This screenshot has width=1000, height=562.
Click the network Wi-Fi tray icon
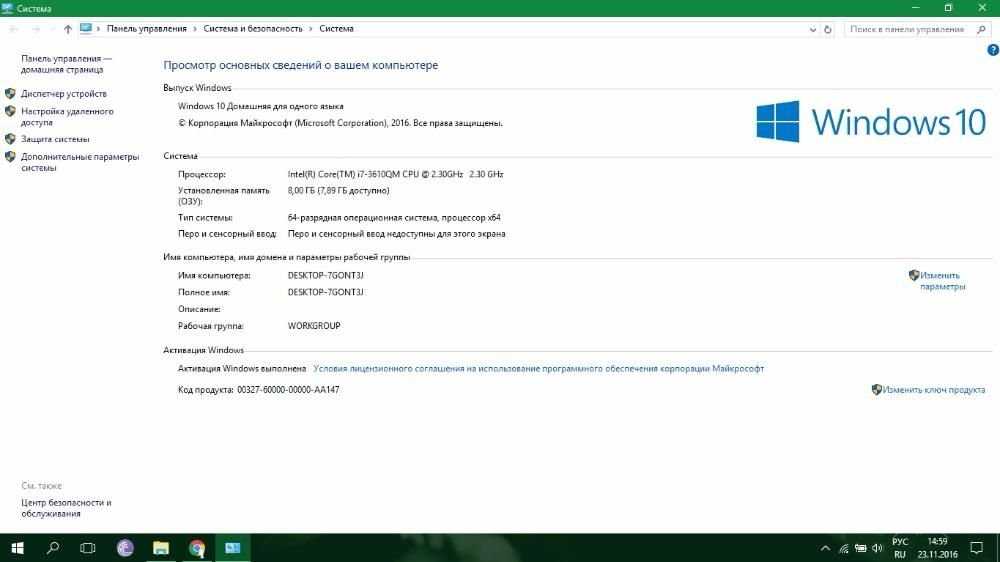click(x=843, y=549)
